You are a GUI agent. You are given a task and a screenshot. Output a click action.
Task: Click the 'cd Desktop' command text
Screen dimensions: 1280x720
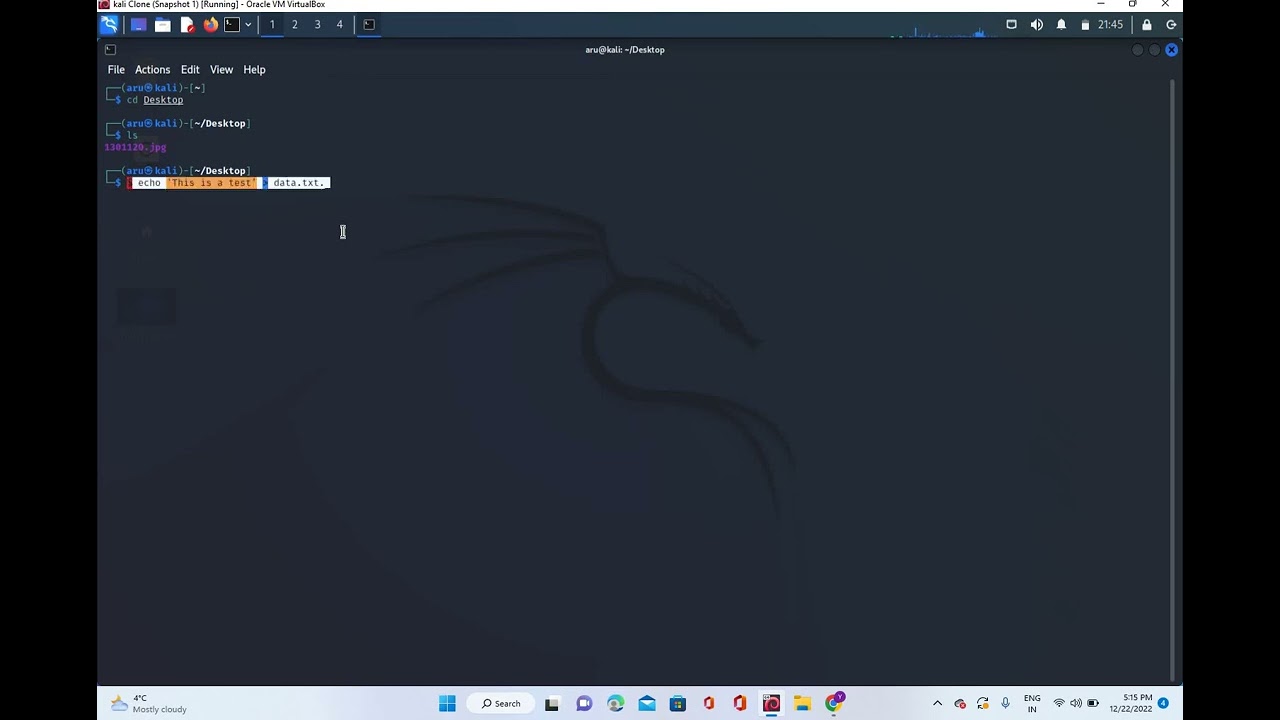click(155, 99)
